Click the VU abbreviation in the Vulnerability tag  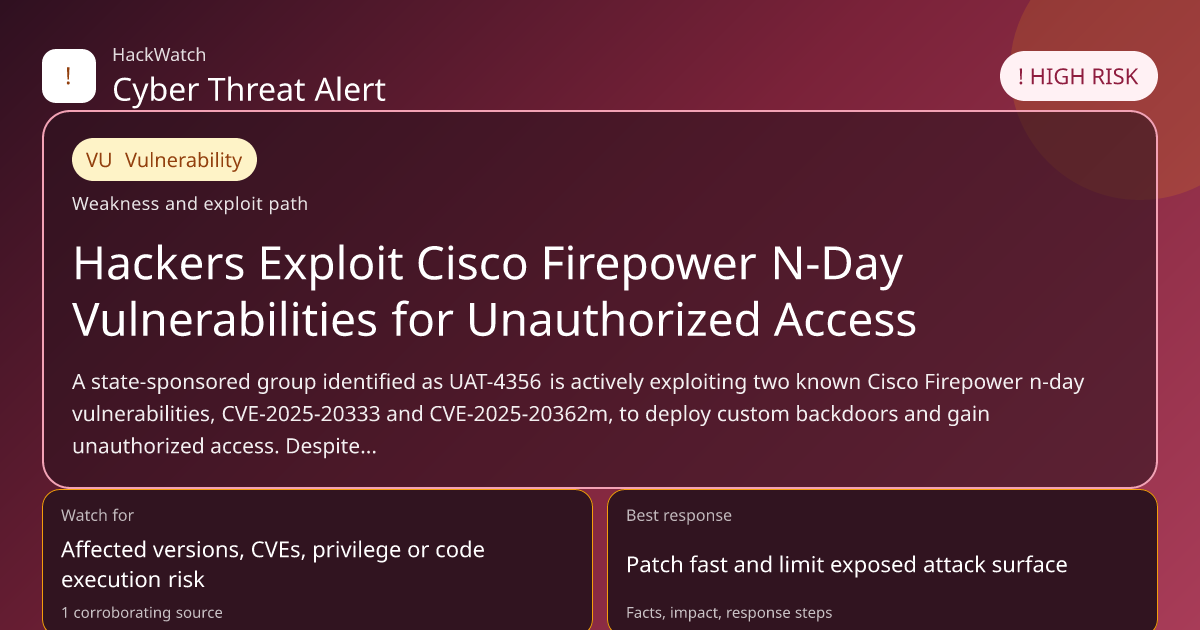(x=99, y=160)
